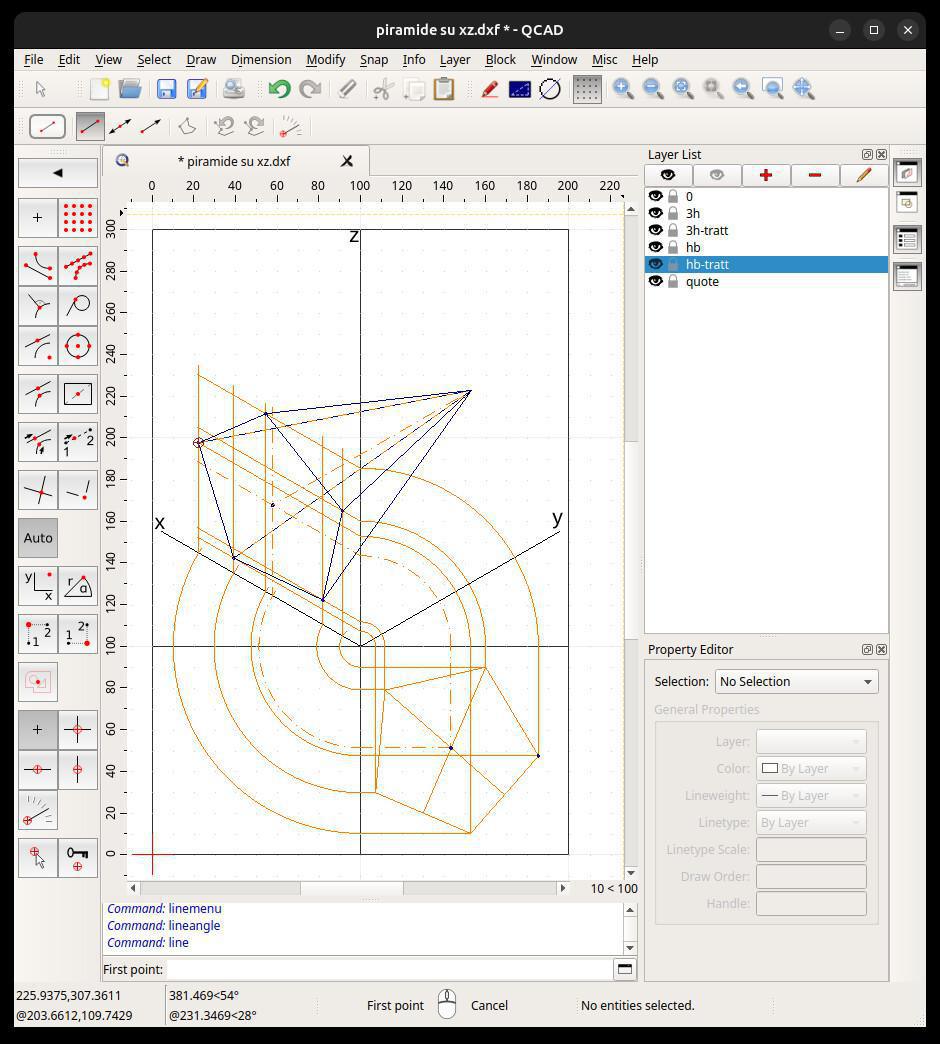Click the Auto snap button
940x1044 pixels.
[38, 538]
